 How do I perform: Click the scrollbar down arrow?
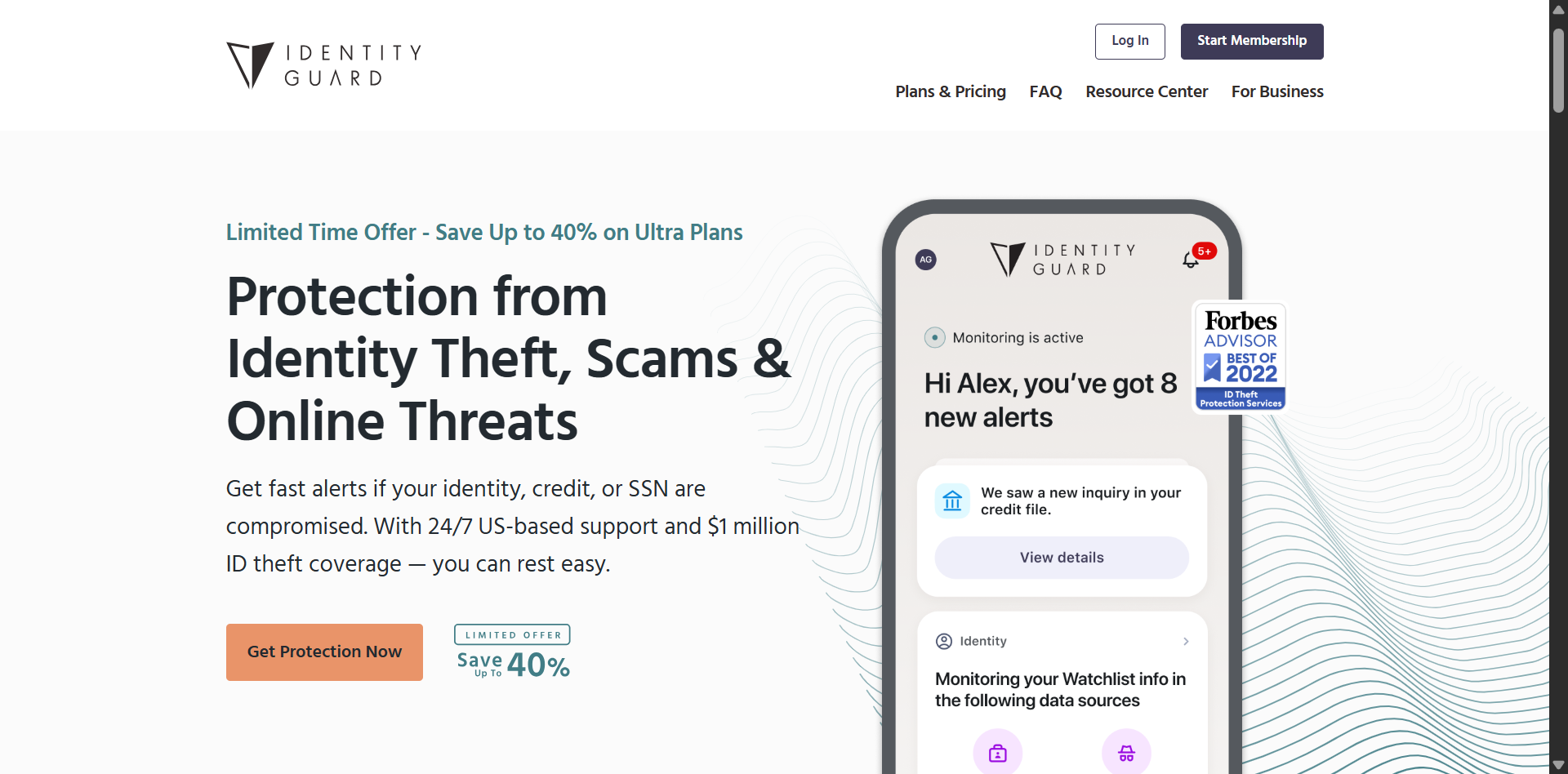[x=1558, y=765]
